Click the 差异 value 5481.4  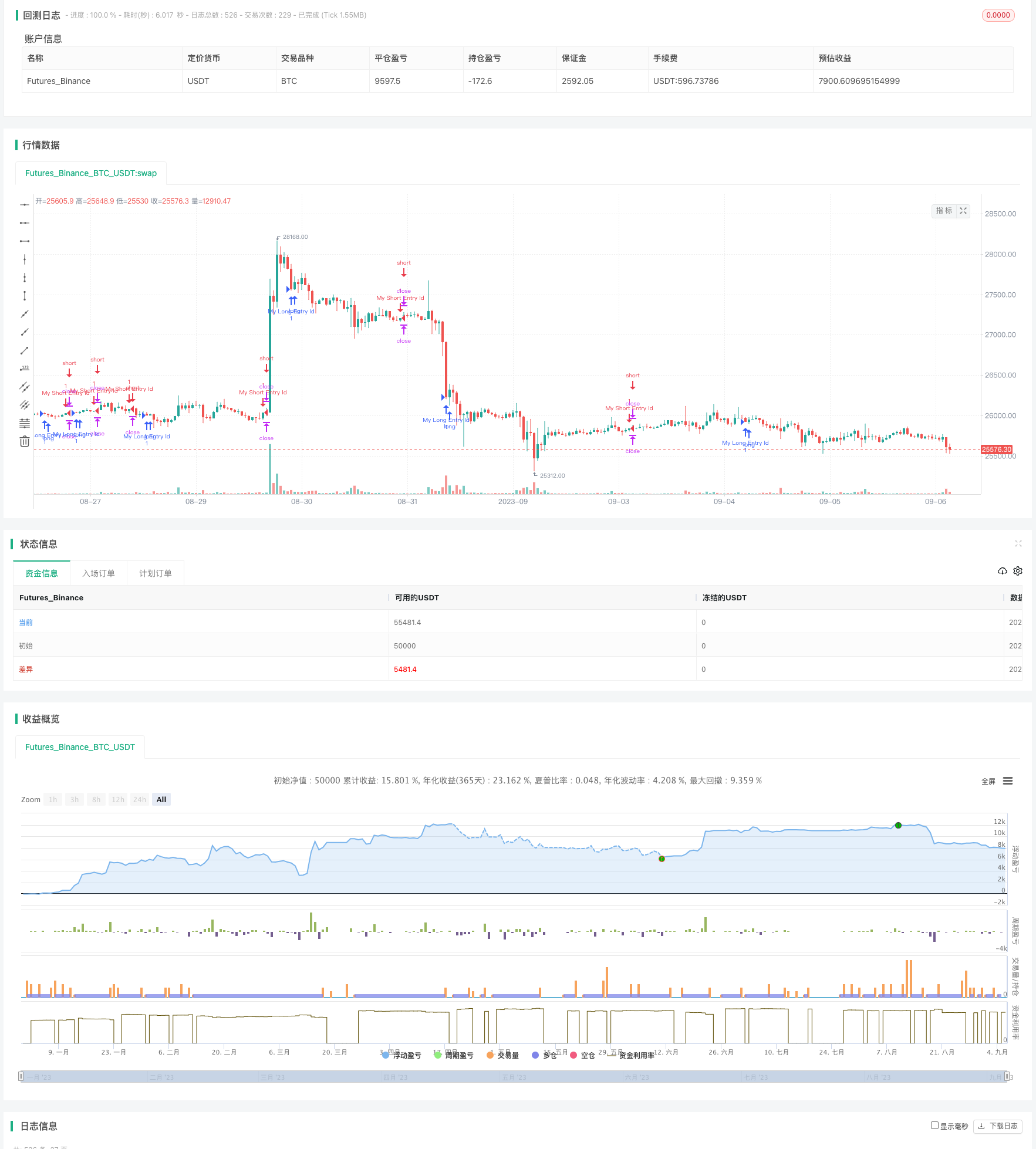pos(405,669)
